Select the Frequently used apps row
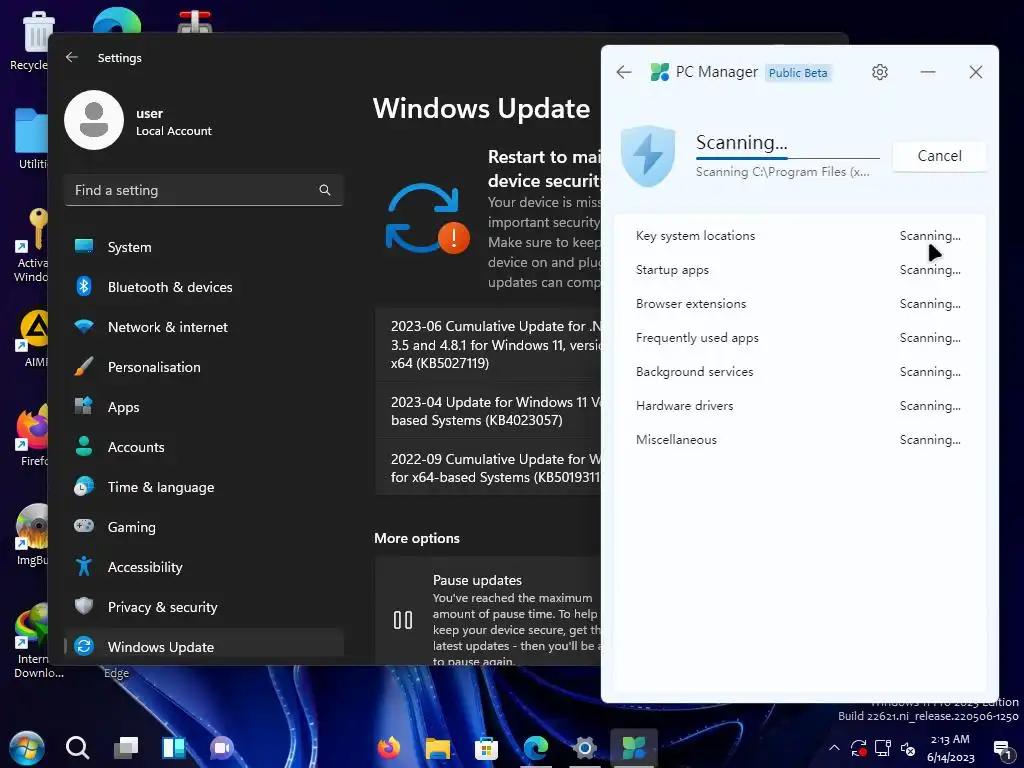Viewport: 1024px width, 768px height. click(798, 338)
